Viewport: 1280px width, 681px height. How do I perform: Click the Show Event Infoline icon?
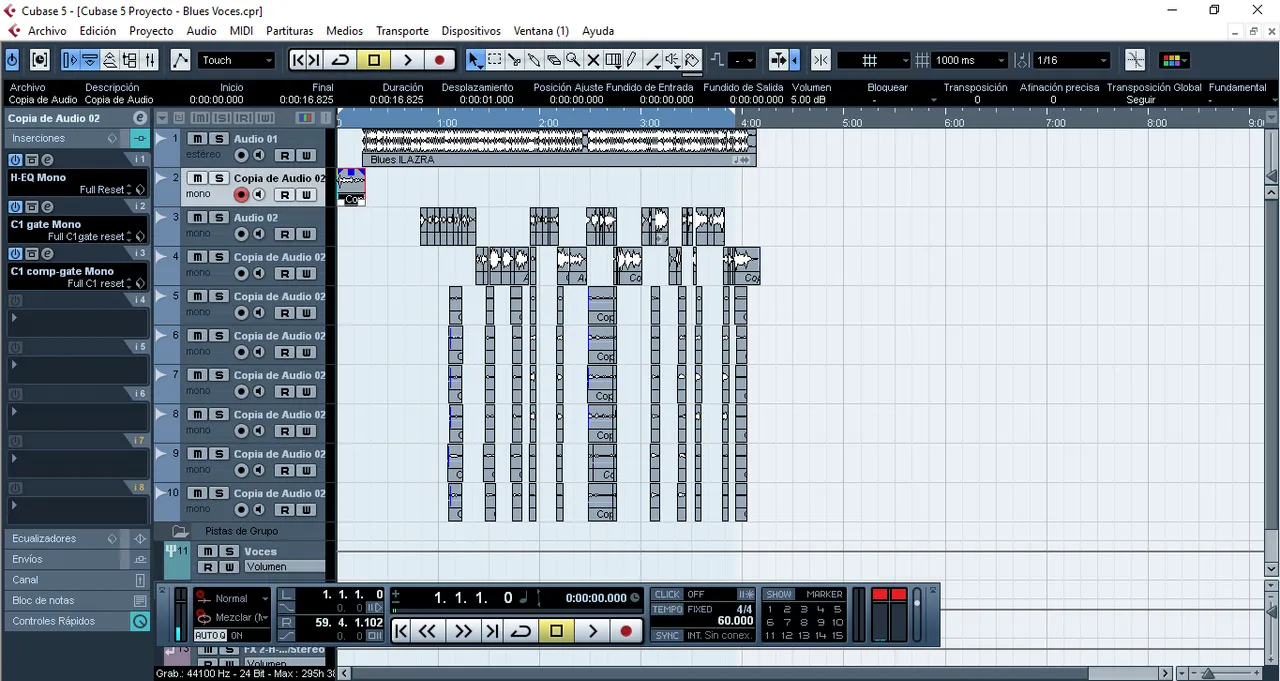[90, 60]
